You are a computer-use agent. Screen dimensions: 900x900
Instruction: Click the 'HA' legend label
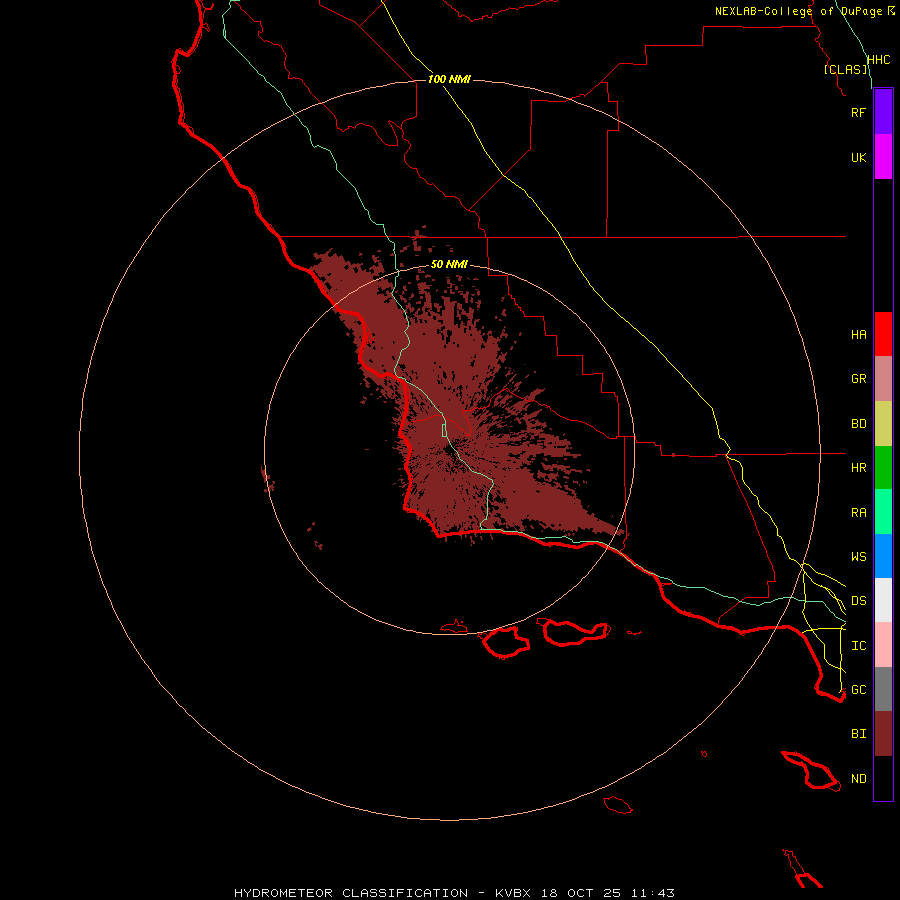(858, 335)
